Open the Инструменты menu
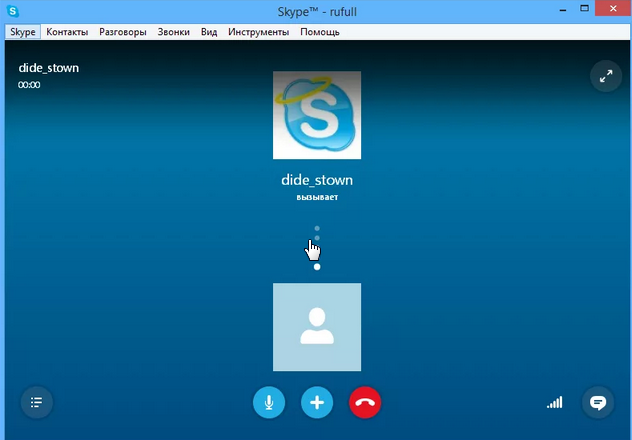The height and width of the screenshot is (440, 632). [x=258, y=32]
